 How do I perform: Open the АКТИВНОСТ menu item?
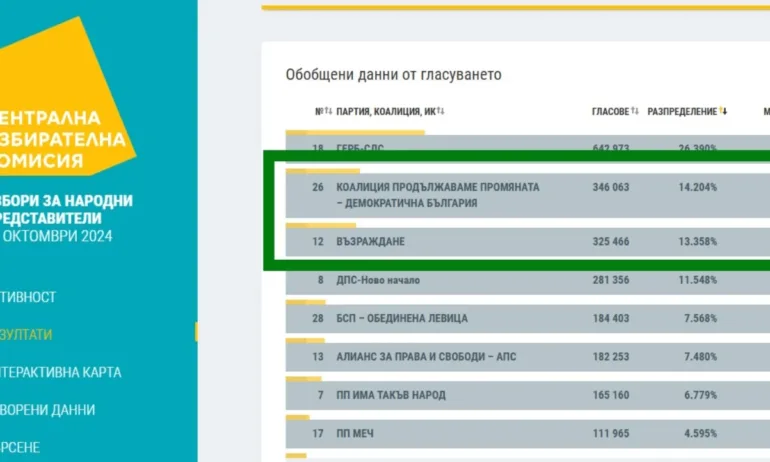(28, 297)
